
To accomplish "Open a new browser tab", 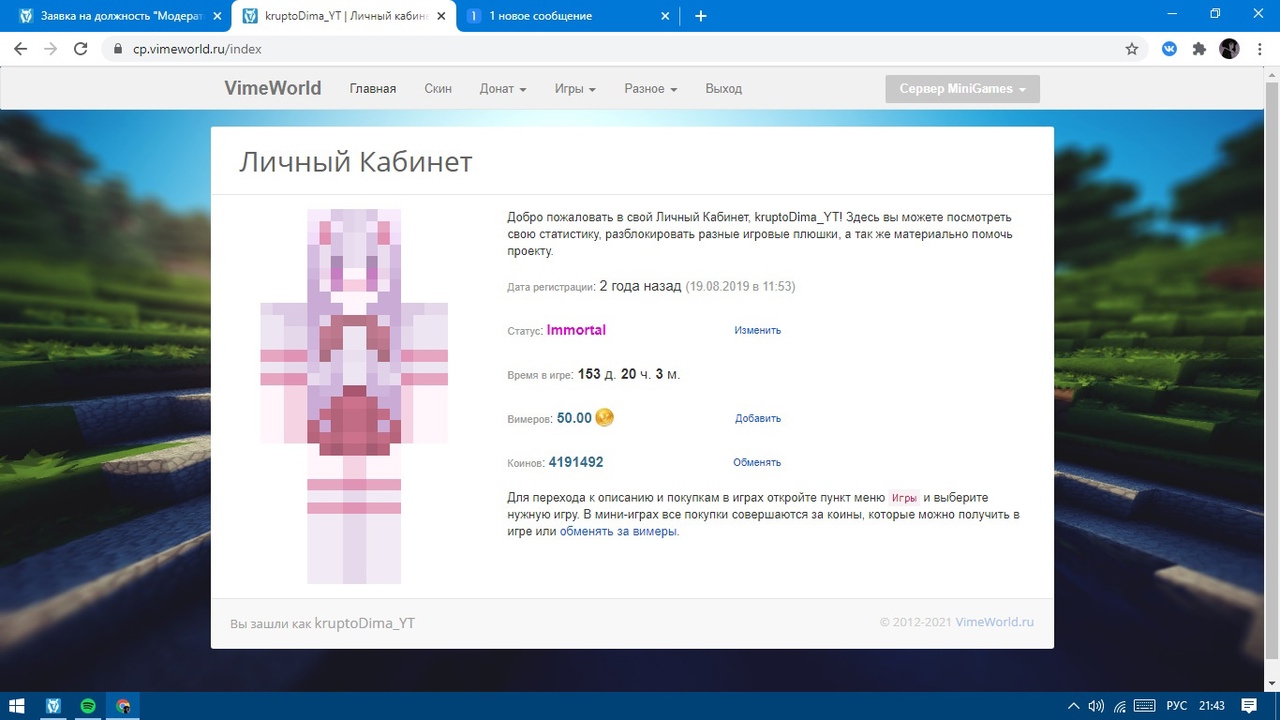I will tap(701, 16).
